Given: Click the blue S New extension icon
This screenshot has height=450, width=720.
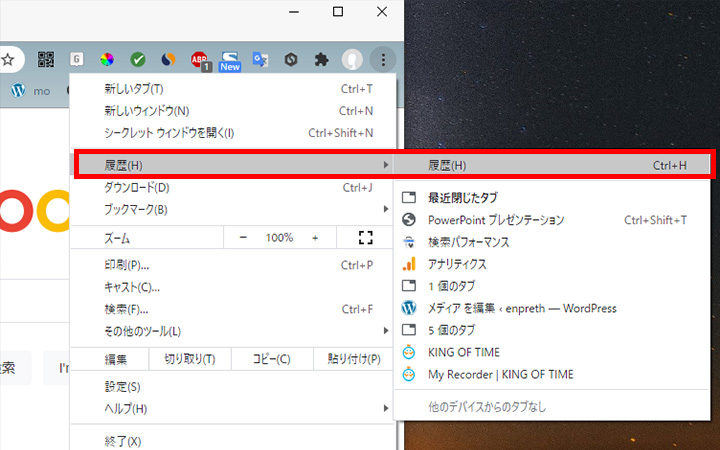Looking at the screenshot, I should tap(230, 61).
